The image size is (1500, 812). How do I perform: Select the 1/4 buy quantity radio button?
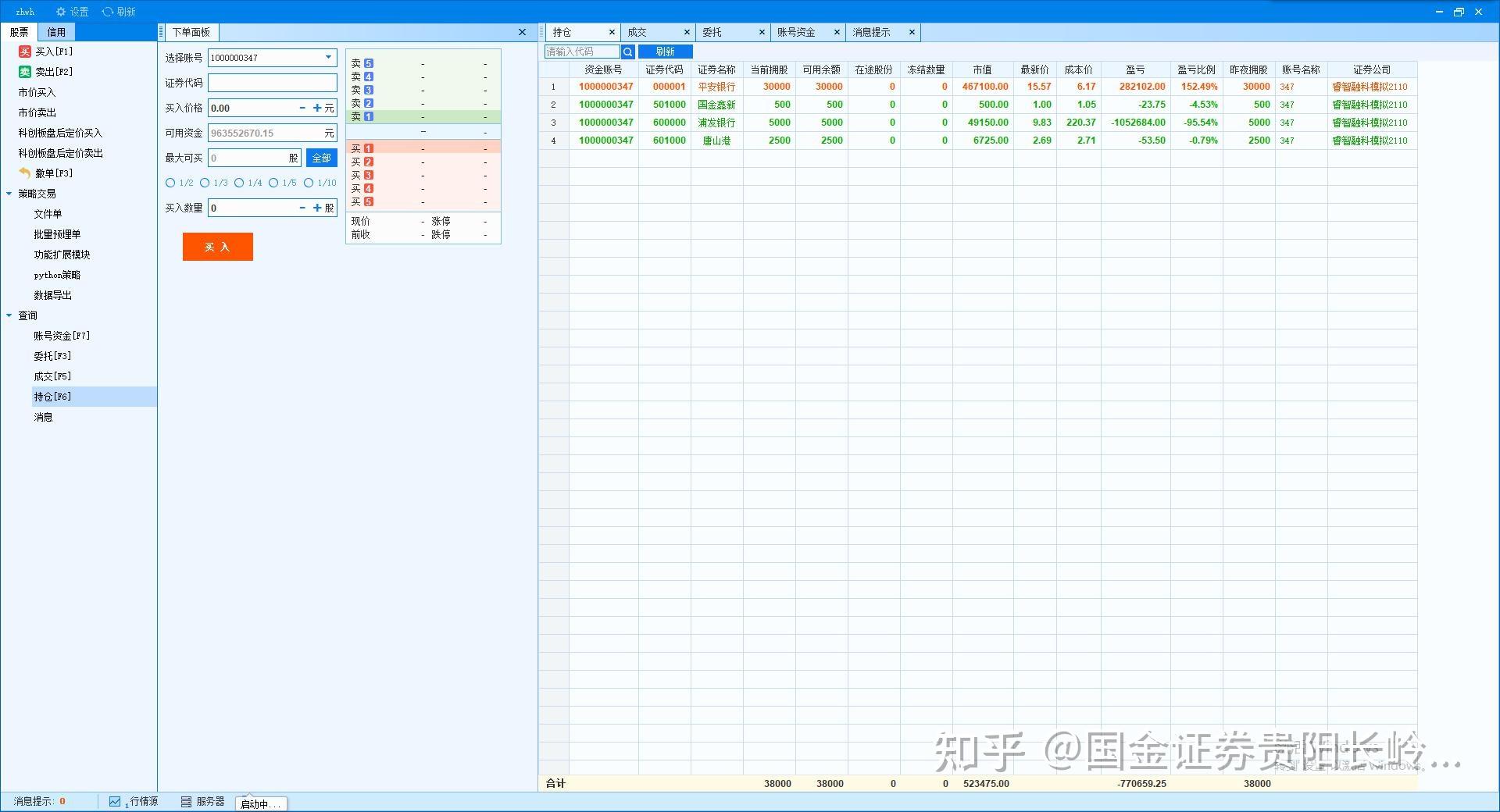click(x=240, y=183)
